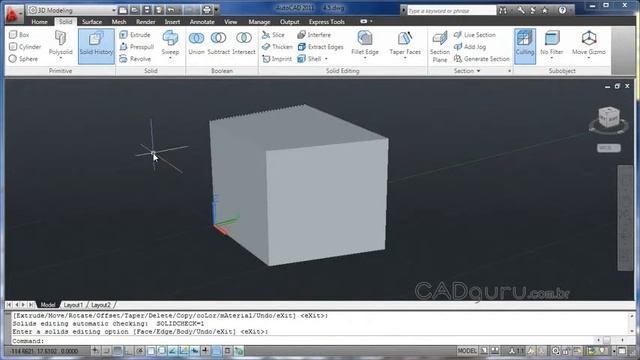The height and width of the screenshot is (360, 640).
Task: Click the annotation scale 1:1 in status bar
Action: click(x=516, y=351)
